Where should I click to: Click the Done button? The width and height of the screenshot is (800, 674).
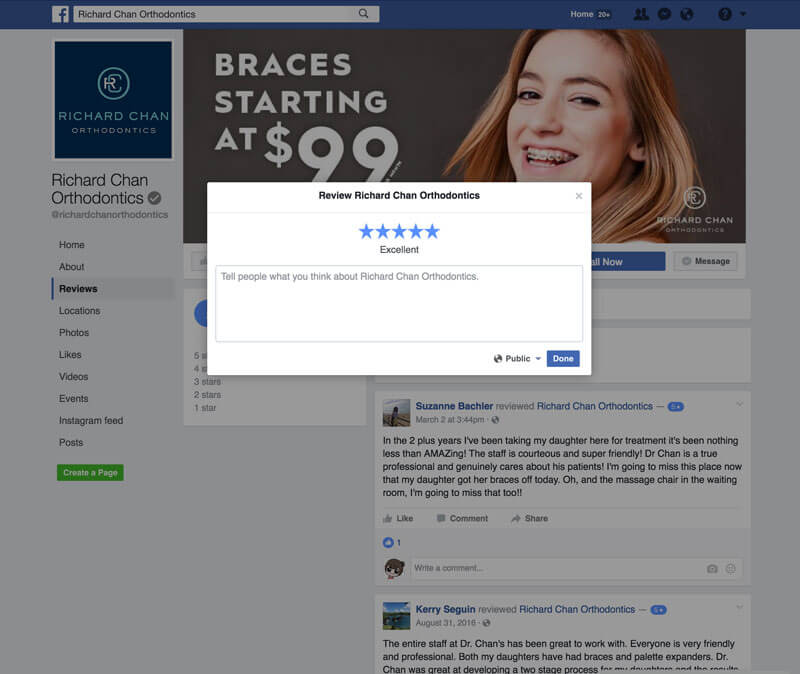[563, 359]
